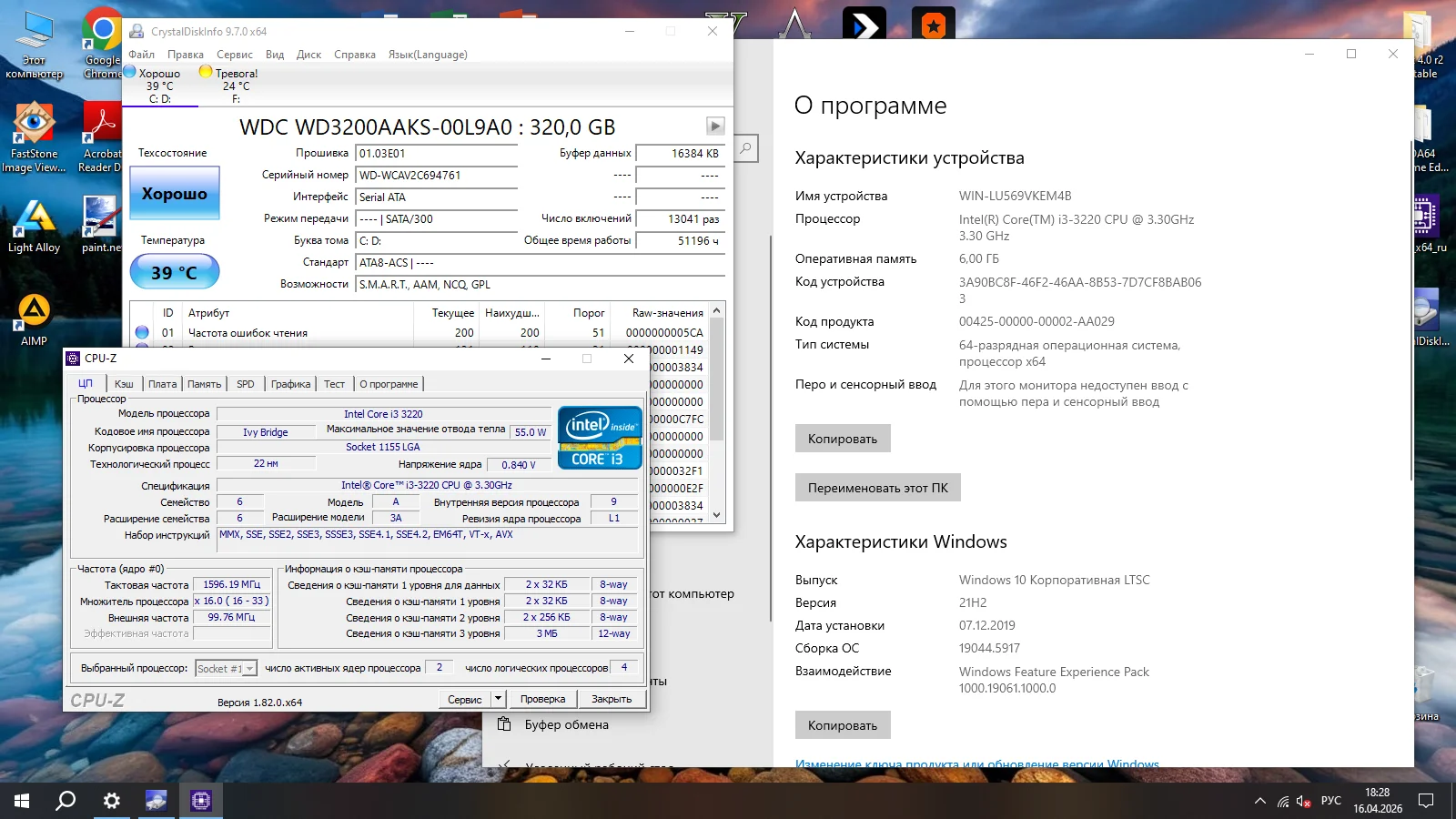Click muted volume tray icon
Screen dimensions: 1456x819
coord(1303,801)
